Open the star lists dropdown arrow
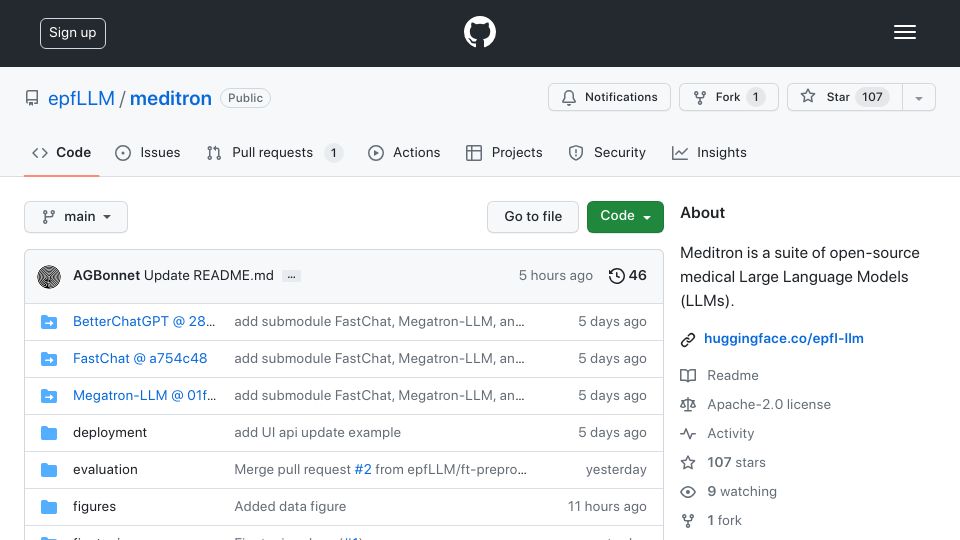This screenshot has height=540, width=960. tap(918, 98)
